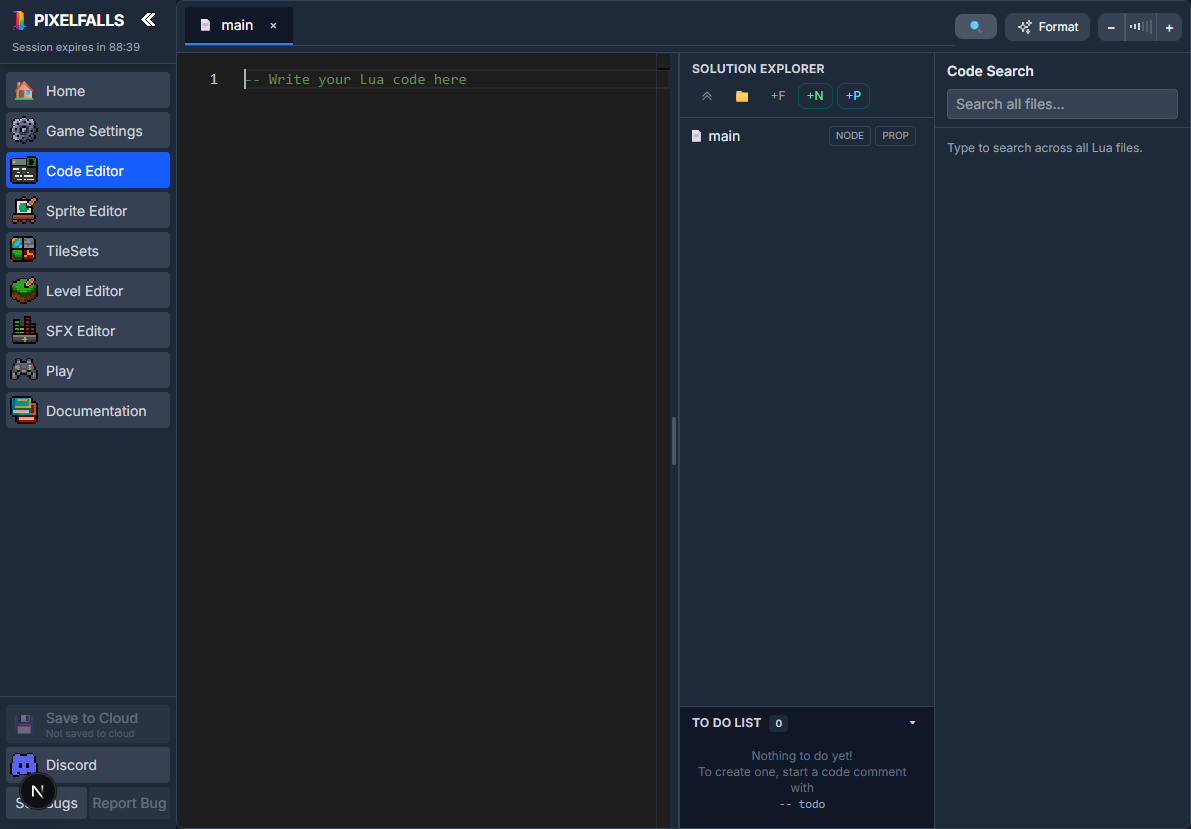Collapse the sidebar with the double-chevron icon

click(x=148, y=20)
